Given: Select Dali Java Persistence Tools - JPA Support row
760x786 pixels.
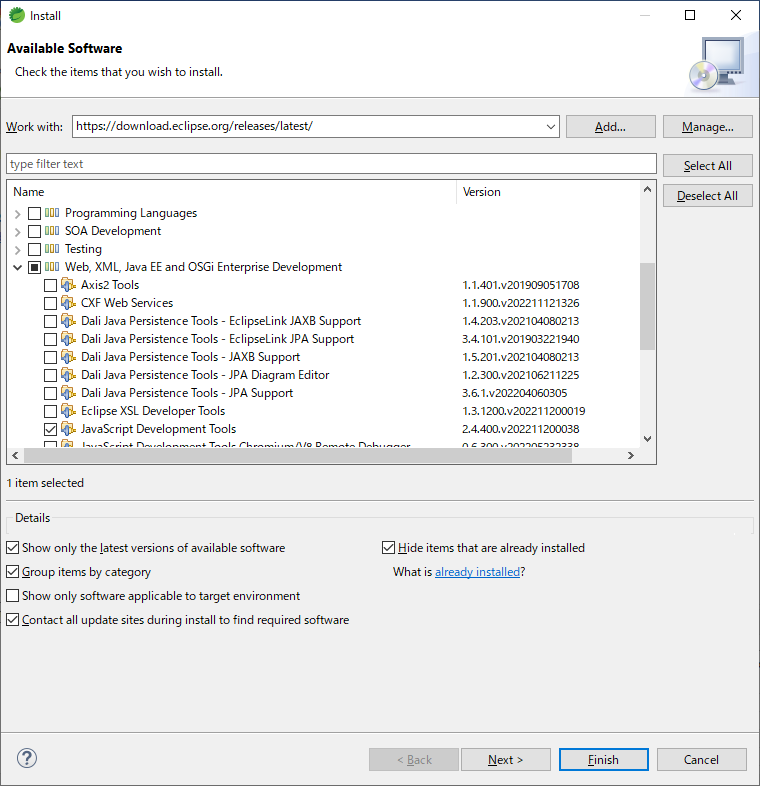Looking at the screenshot, I should (187, 393).
